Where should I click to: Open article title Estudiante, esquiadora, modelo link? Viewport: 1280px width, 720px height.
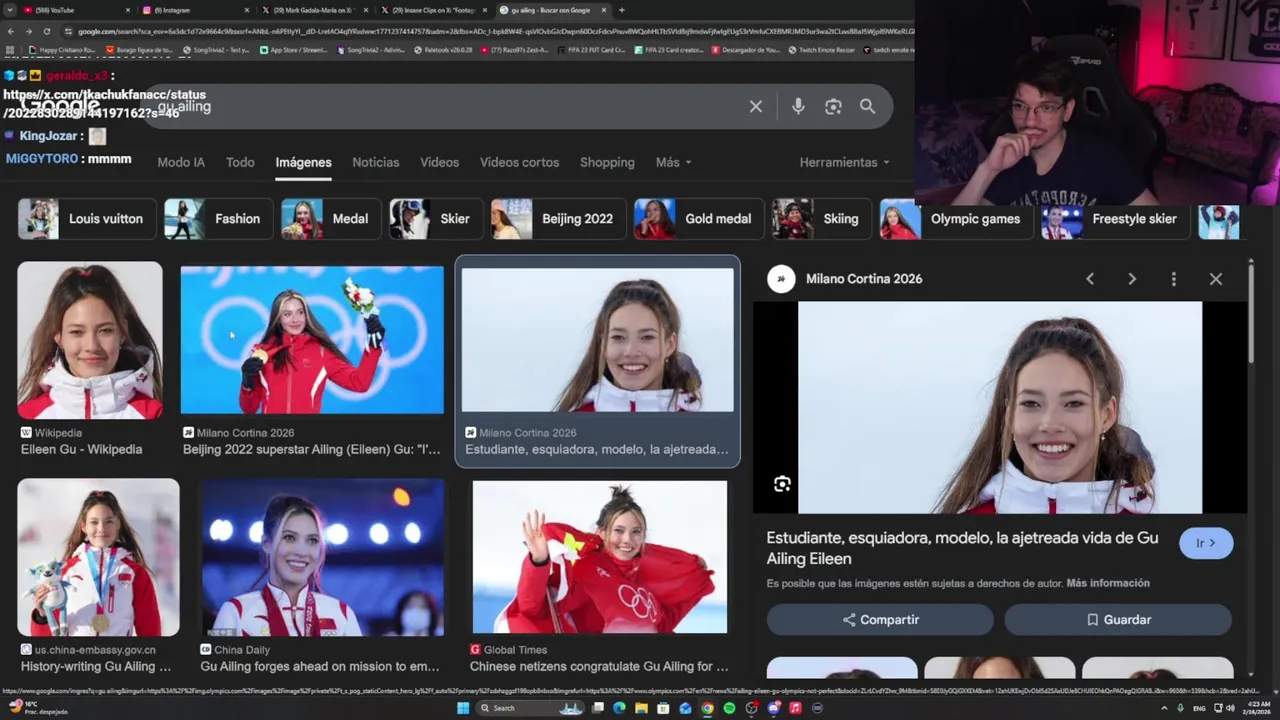point(962,548)
